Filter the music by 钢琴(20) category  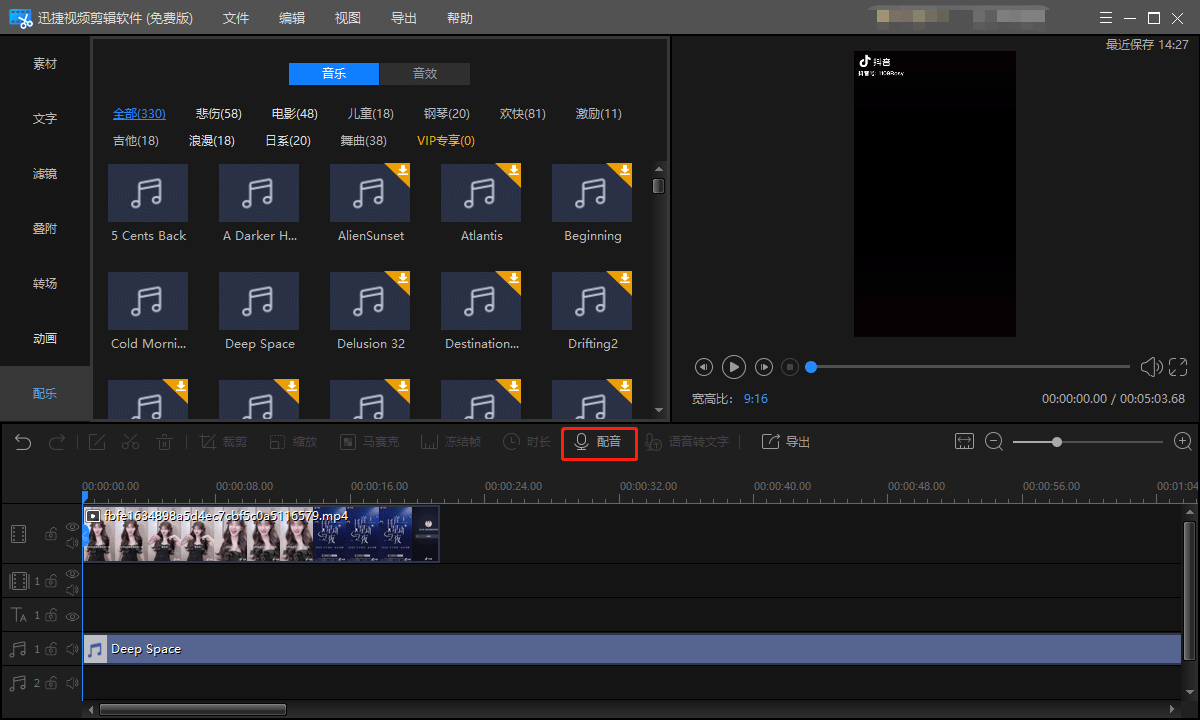point(446,114)
